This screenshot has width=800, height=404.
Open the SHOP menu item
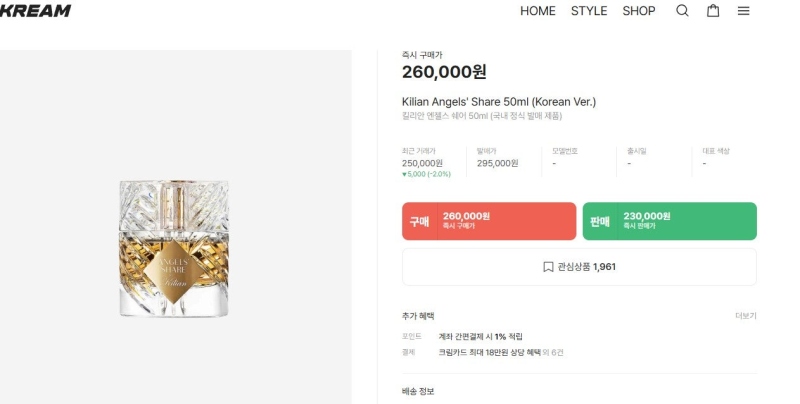coord(639,11)
